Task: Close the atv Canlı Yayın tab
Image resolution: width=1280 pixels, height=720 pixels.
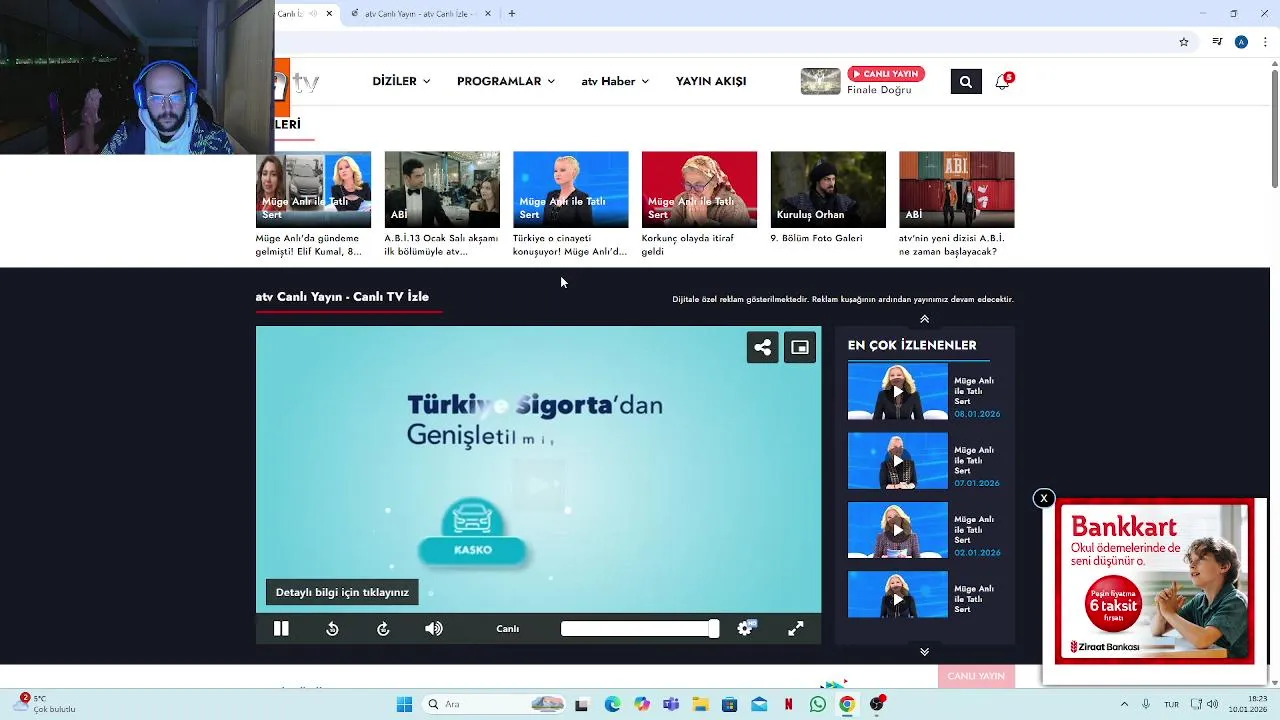Action: click(x=488, y=14)
